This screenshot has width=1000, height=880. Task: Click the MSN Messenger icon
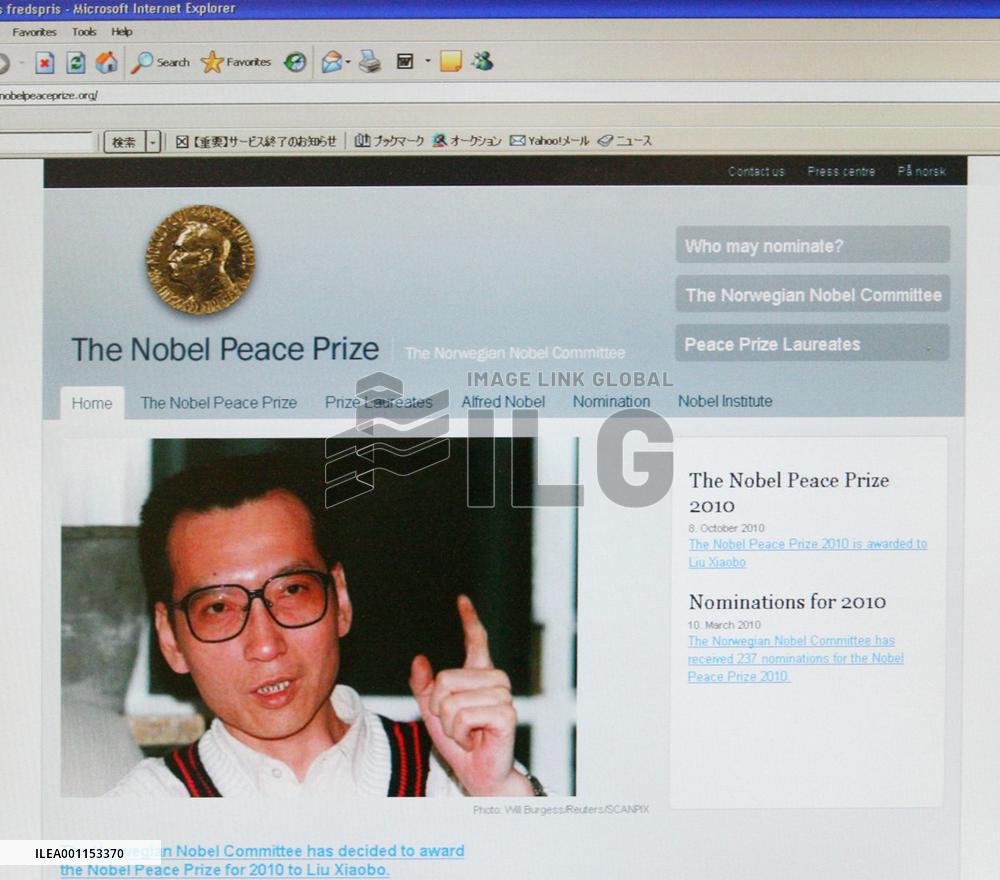(484, 61)
